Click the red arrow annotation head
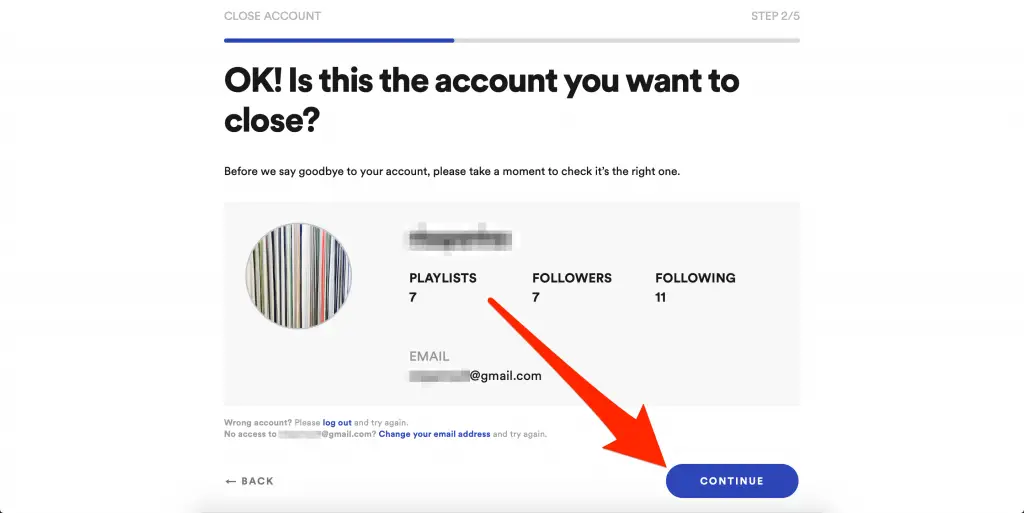The height and width of the screenshot is (513, 1024). [x=640, y=439]
